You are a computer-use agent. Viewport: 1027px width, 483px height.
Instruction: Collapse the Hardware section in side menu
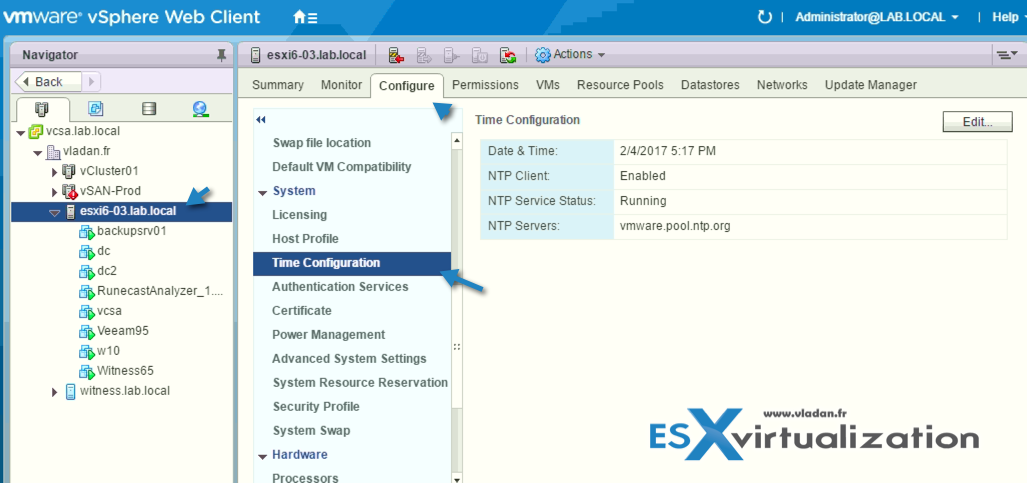[x=263, y=456]
